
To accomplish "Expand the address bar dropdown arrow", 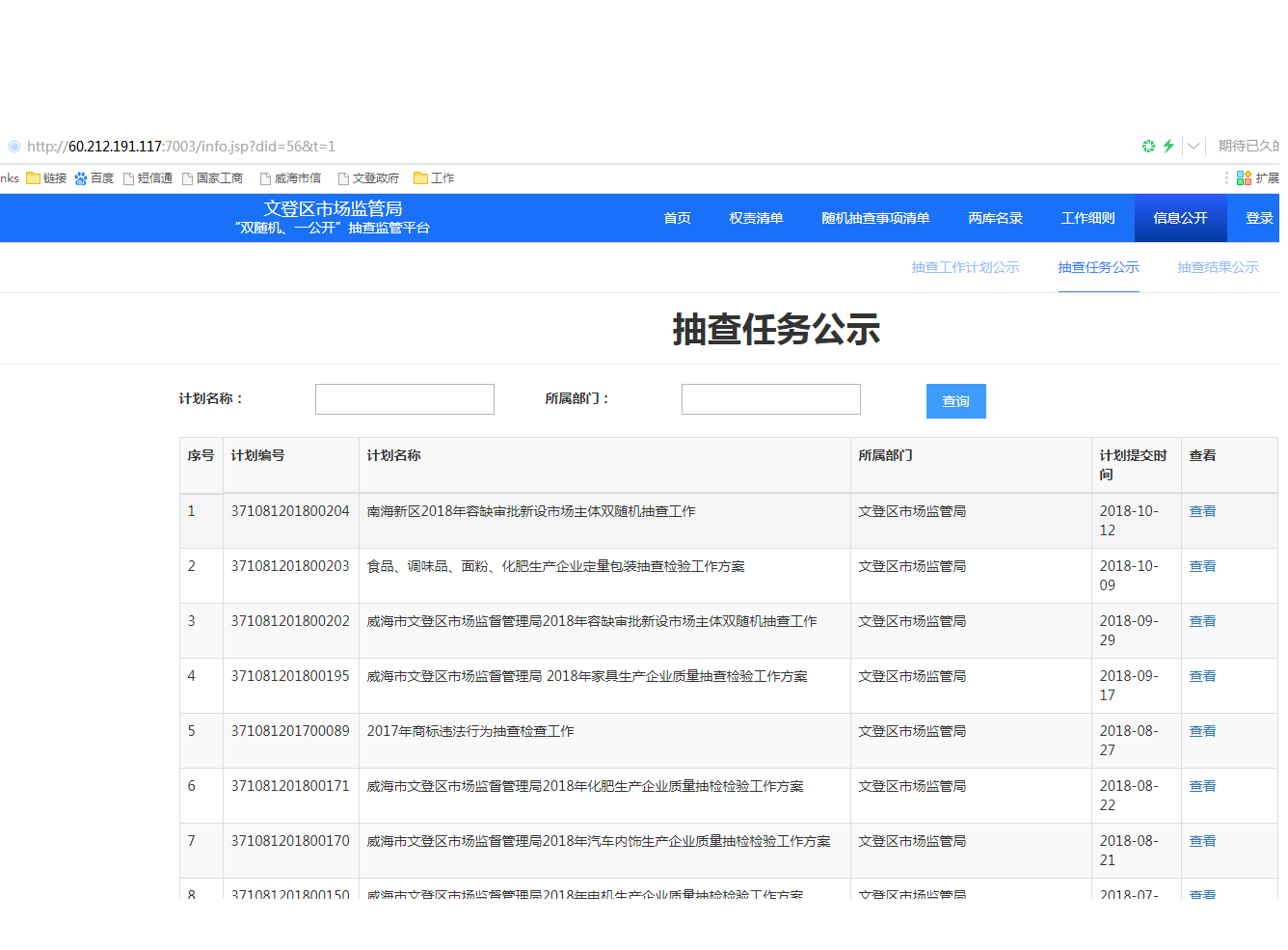I will (x=1194, y=147).
